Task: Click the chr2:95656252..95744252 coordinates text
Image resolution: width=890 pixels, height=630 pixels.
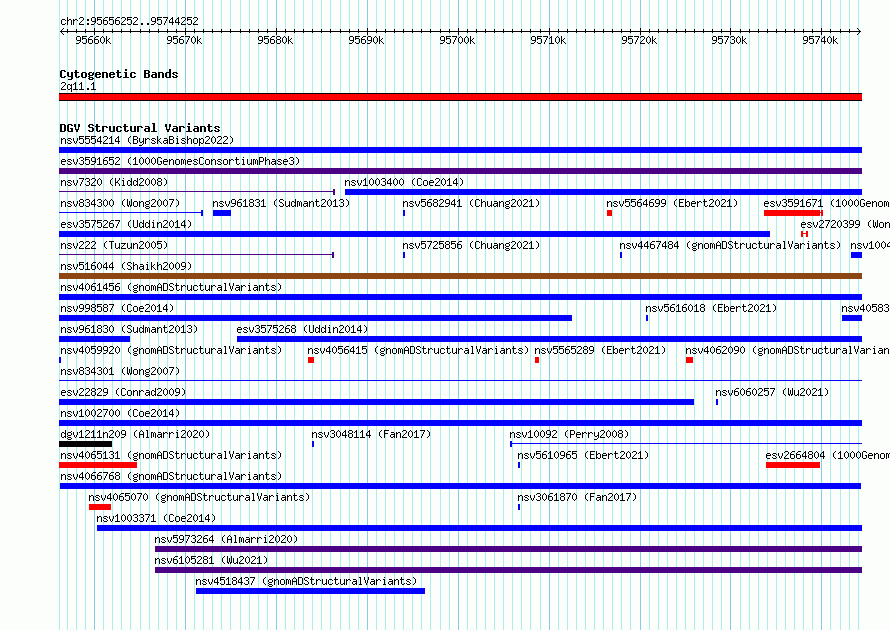Action: point(129,21)
